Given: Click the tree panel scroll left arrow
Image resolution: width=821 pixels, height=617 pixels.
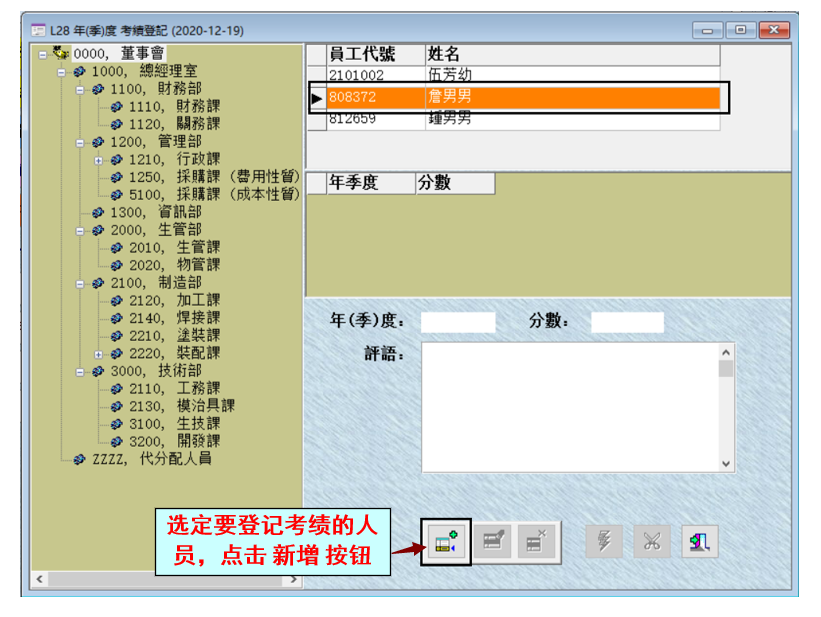Looking at the screenshot, I should [x=39, y=579].
